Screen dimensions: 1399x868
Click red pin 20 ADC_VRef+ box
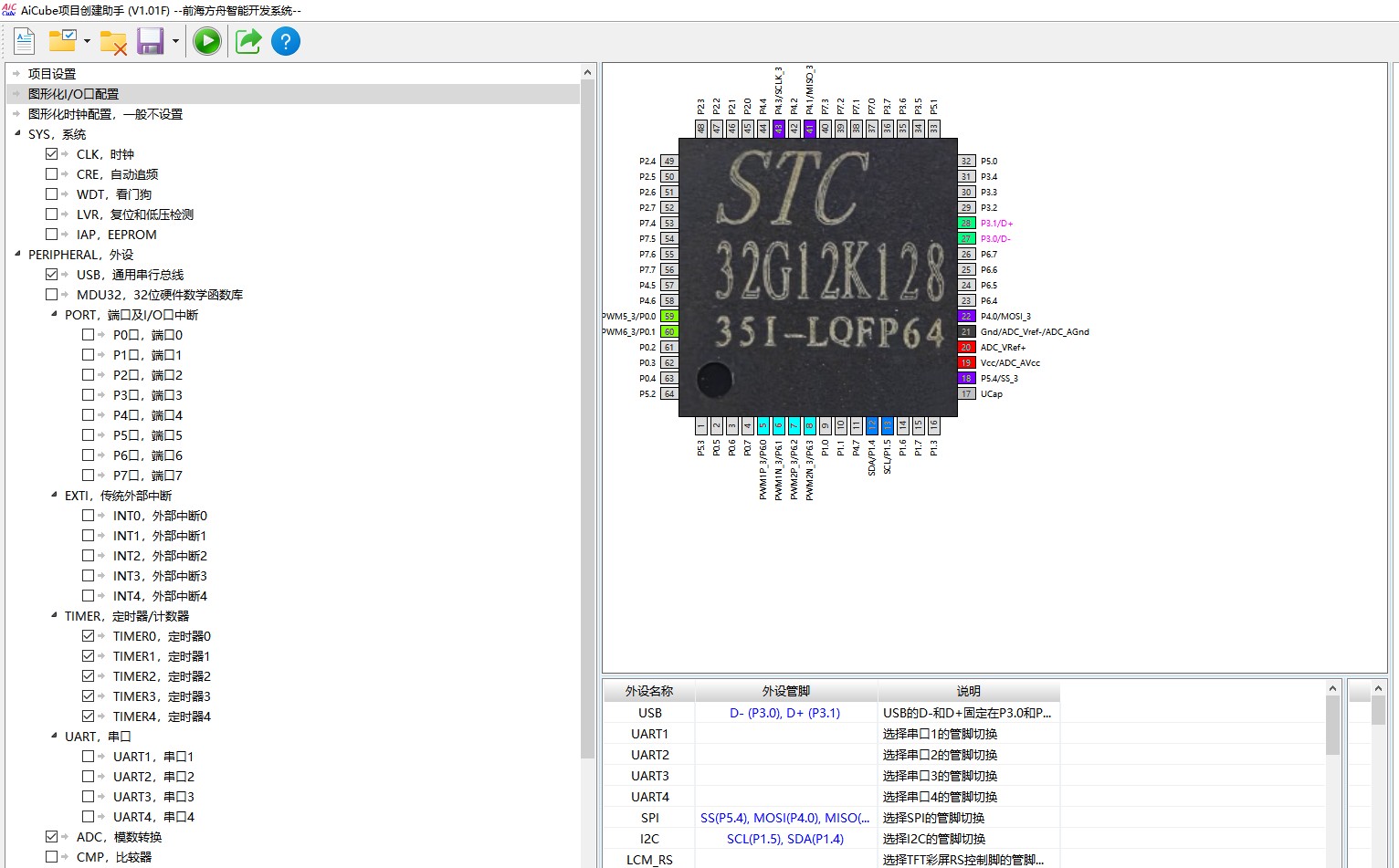[966, 348]
